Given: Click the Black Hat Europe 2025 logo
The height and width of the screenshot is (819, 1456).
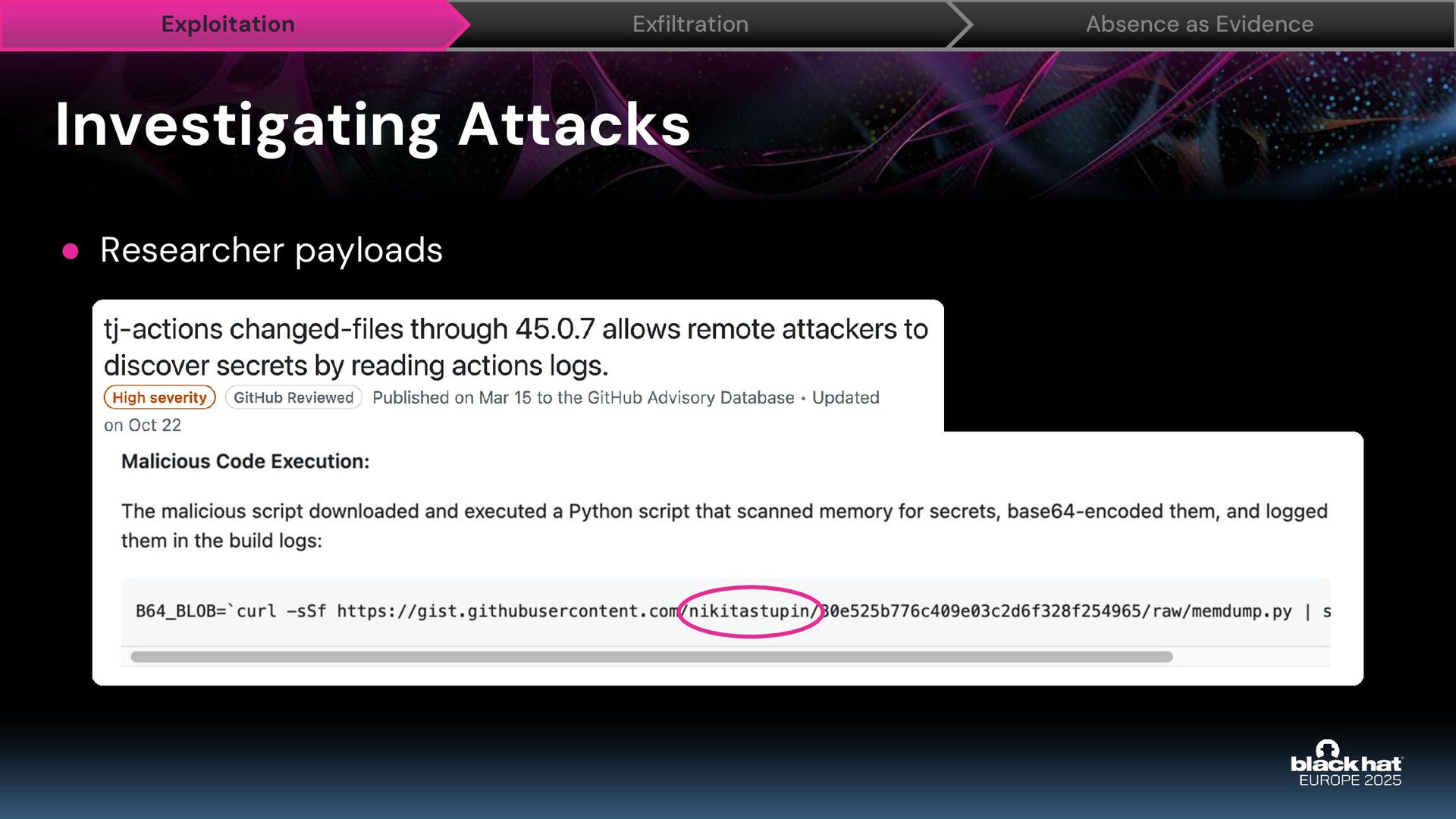Looking at the screenshot, I should pyautogui.click(x=1346, y=764).
